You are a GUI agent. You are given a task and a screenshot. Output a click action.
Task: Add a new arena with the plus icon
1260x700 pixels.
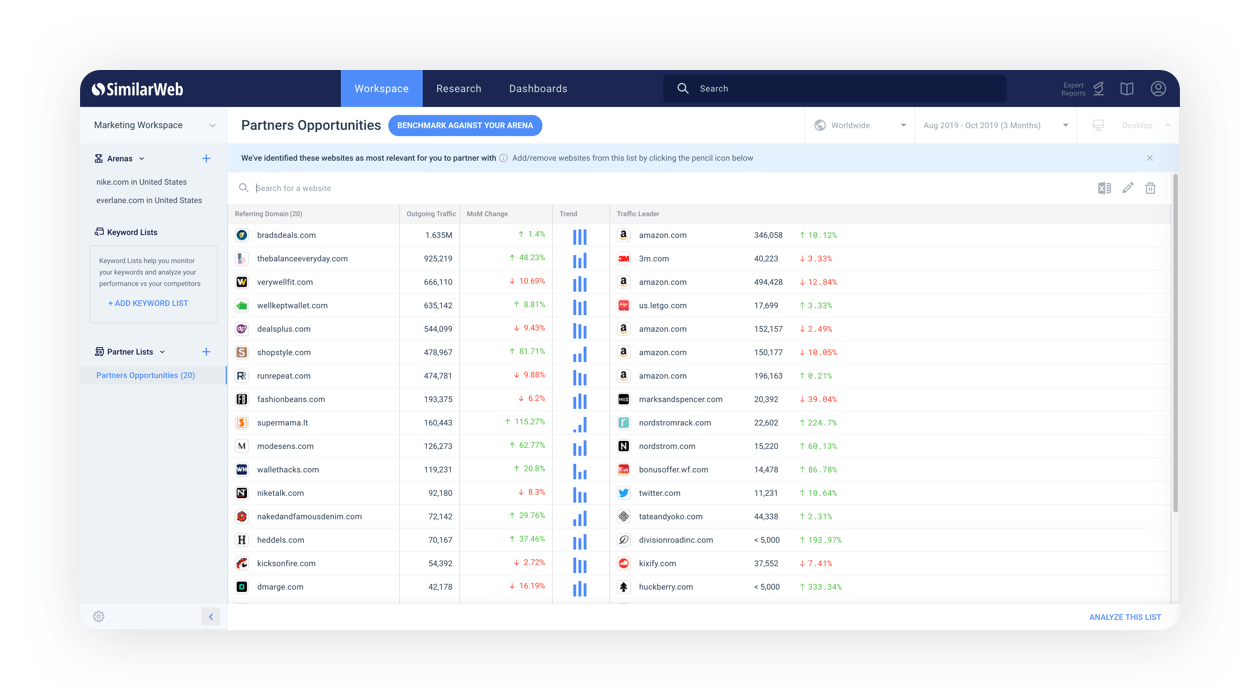206,158
